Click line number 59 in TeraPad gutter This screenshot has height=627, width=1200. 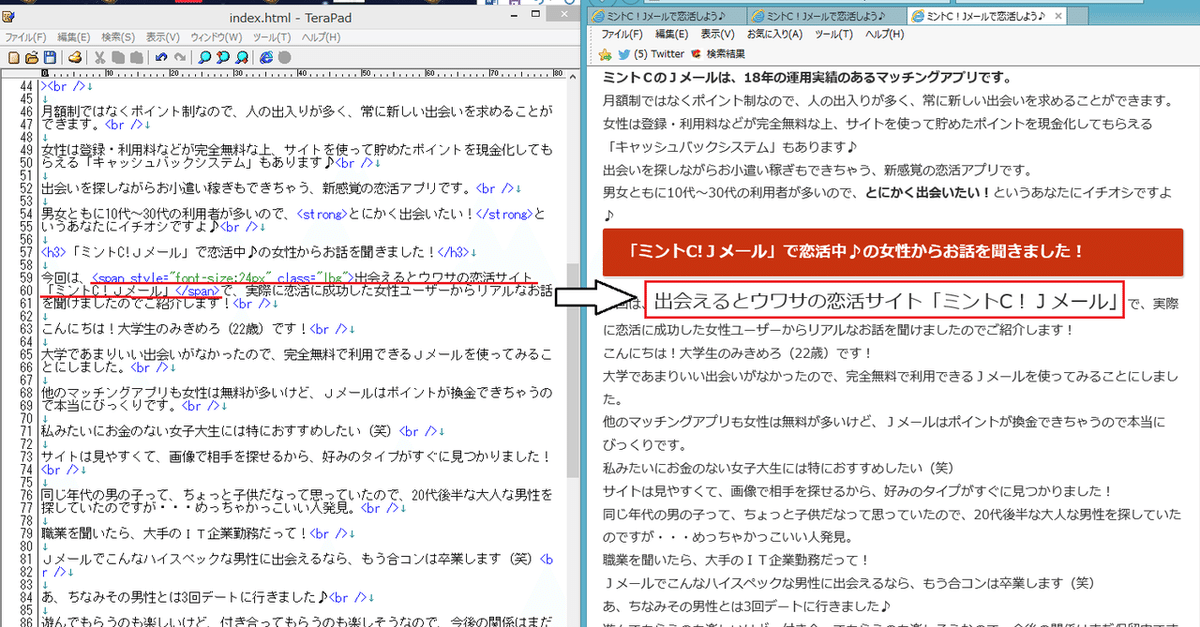point(27,276)
